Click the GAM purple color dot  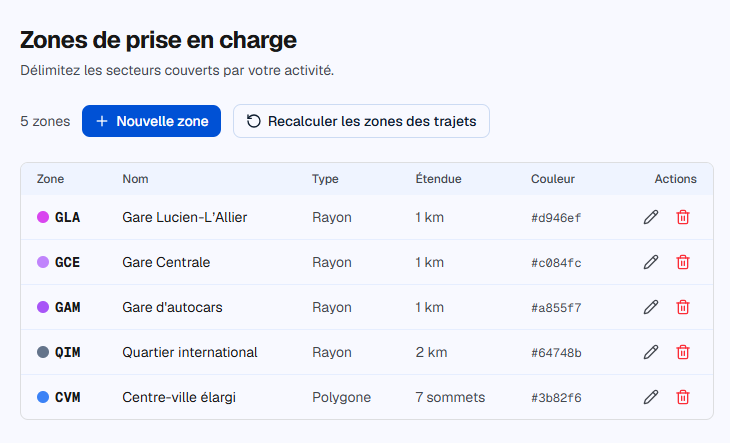pyautogui.click(x=43, y=307)
